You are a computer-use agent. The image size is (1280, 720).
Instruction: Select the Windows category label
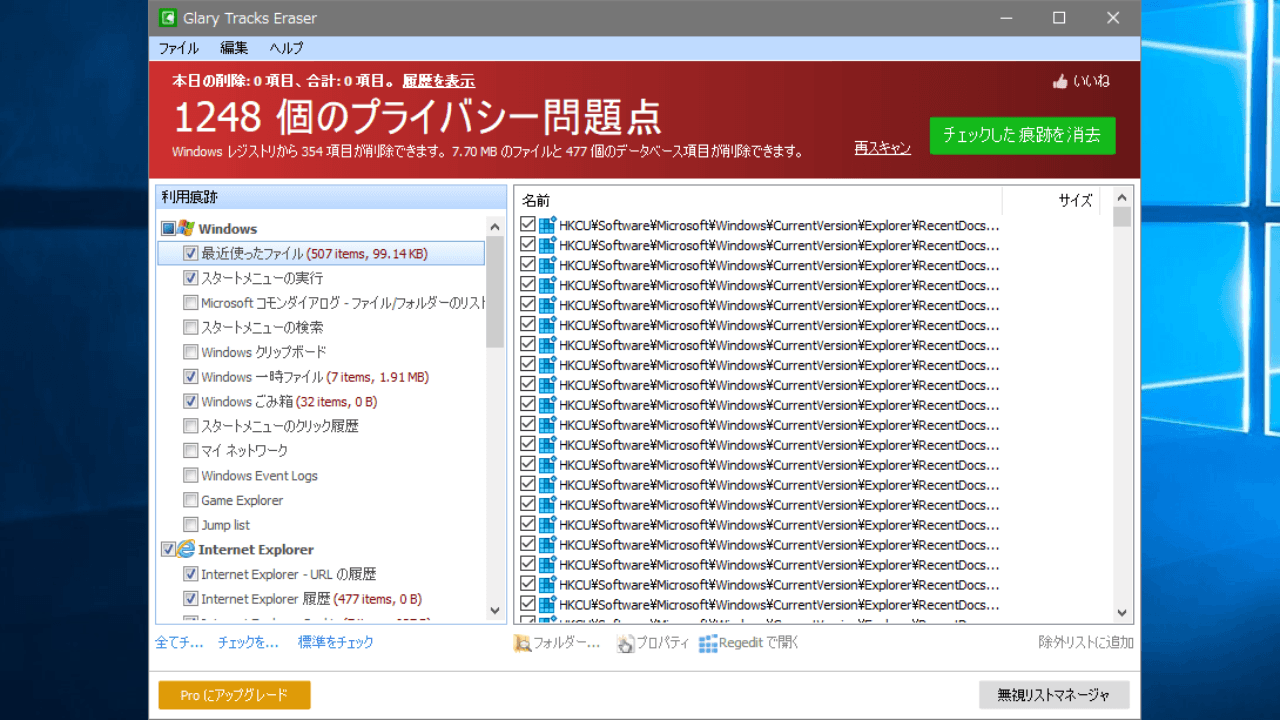tap(228, 229)
